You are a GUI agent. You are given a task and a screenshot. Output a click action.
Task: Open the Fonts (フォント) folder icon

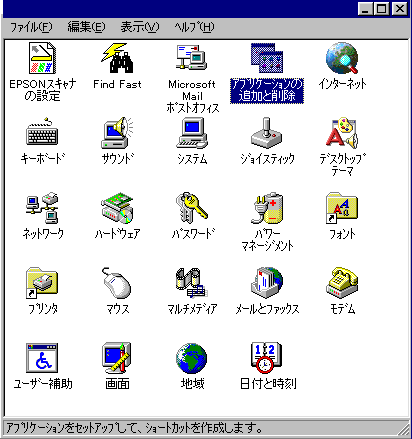coord(342,208)
